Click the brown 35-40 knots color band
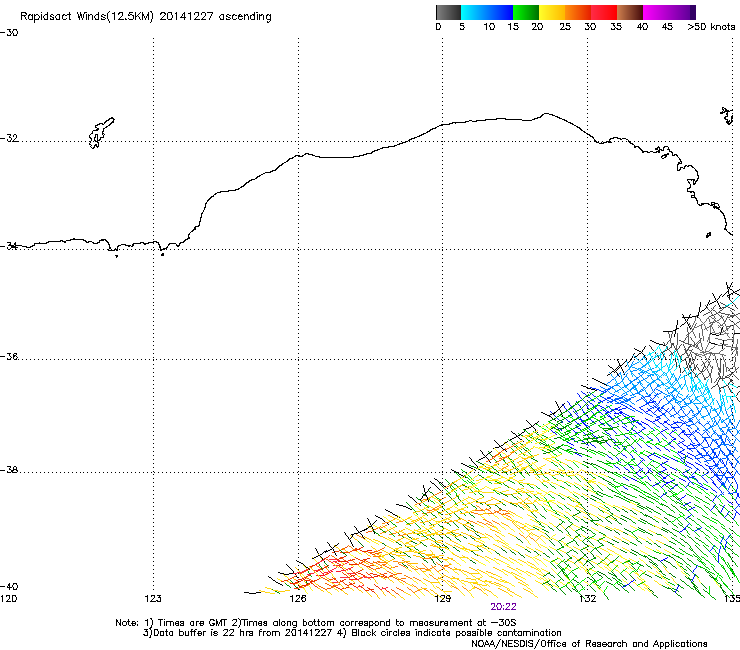Image resolution: width=740 pixels, height=650 pixels. pos(630,12)
